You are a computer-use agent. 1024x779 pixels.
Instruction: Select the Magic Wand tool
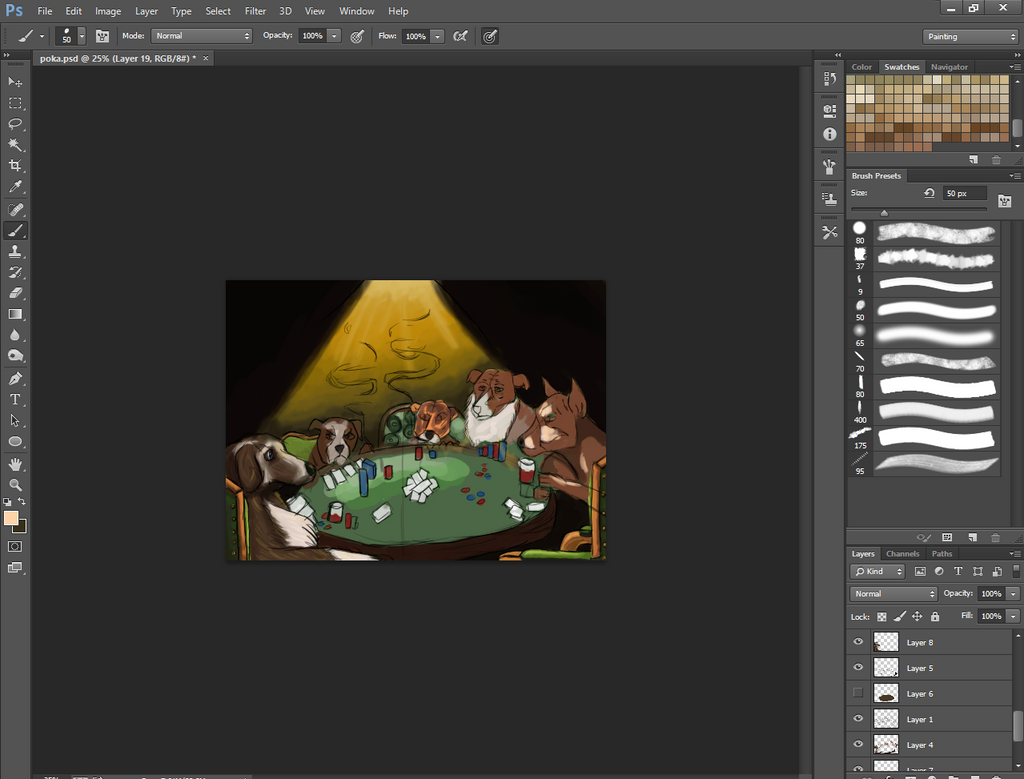pyautogui.click(x=15, y=144)
